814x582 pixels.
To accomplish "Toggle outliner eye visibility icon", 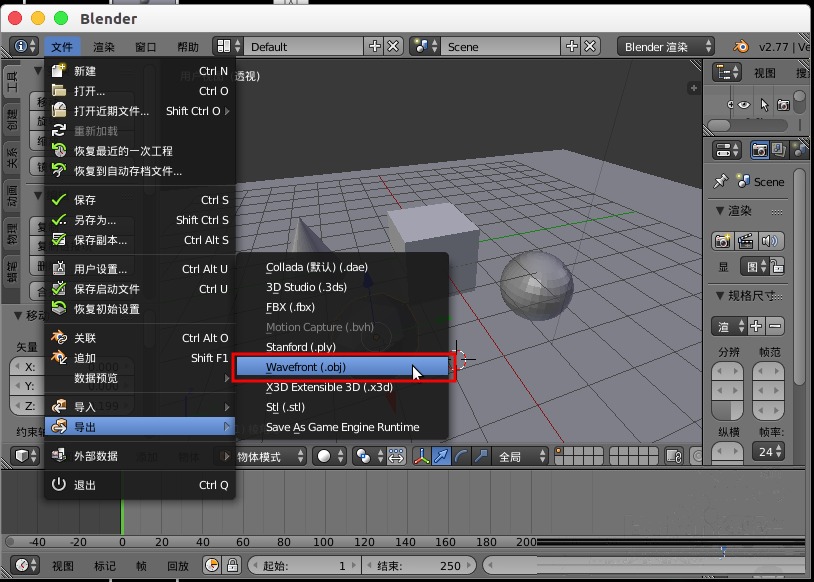I will (743, 105).
